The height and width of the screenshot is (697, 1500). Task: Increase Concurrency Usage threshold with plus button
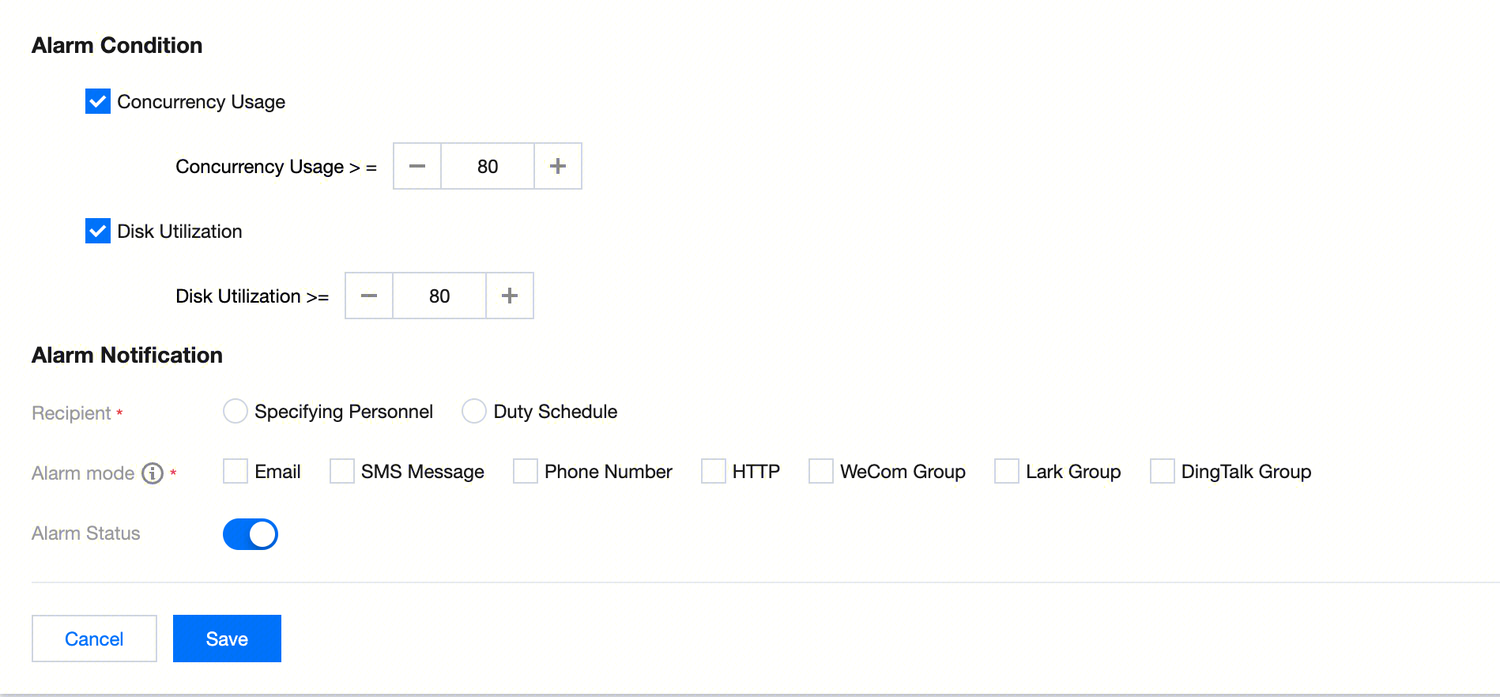pos(558,166)
